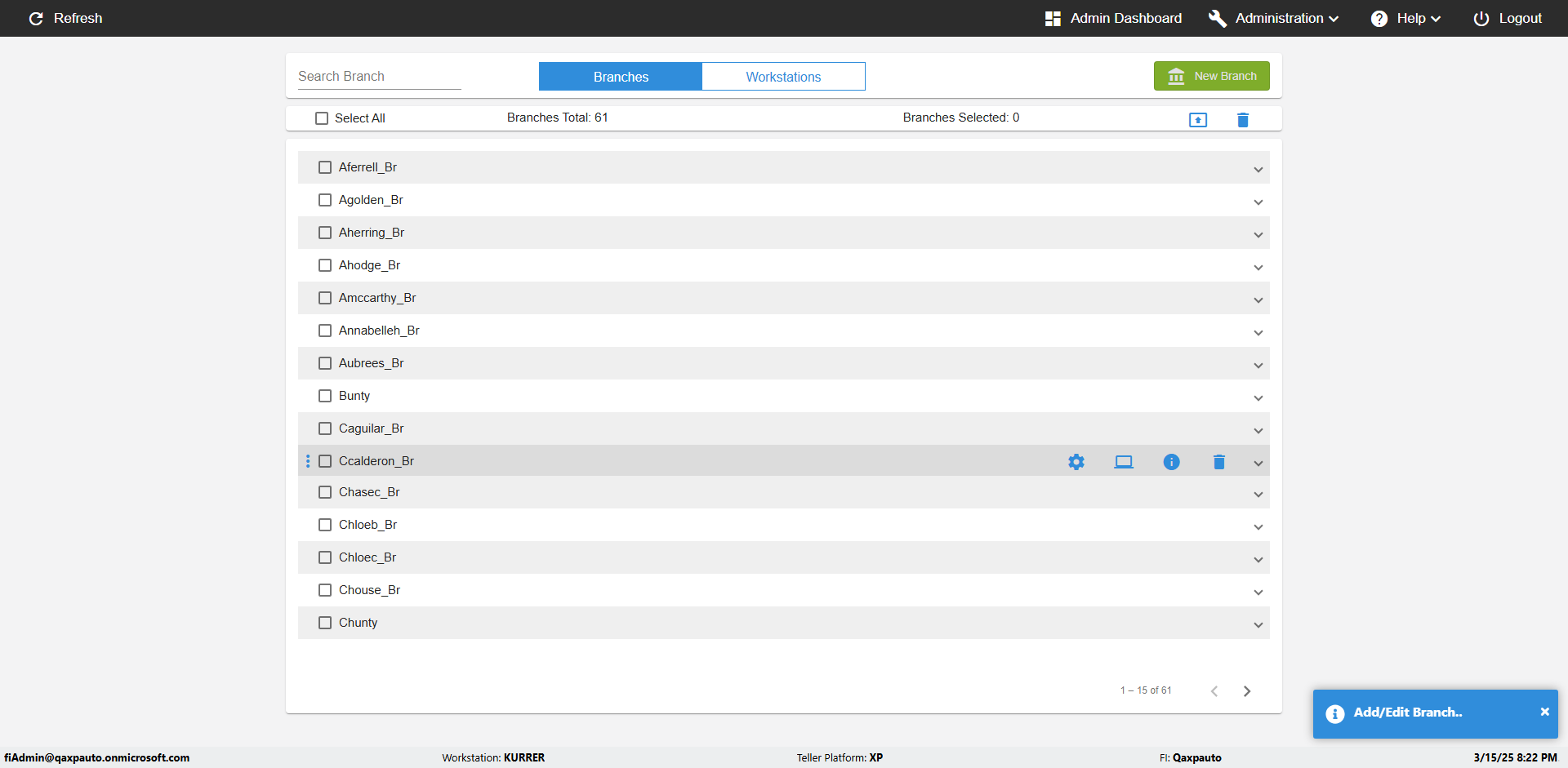Switch to the Branches tab
The width and height of the screenshot is (1568, 768).
(x=621, y=77)
